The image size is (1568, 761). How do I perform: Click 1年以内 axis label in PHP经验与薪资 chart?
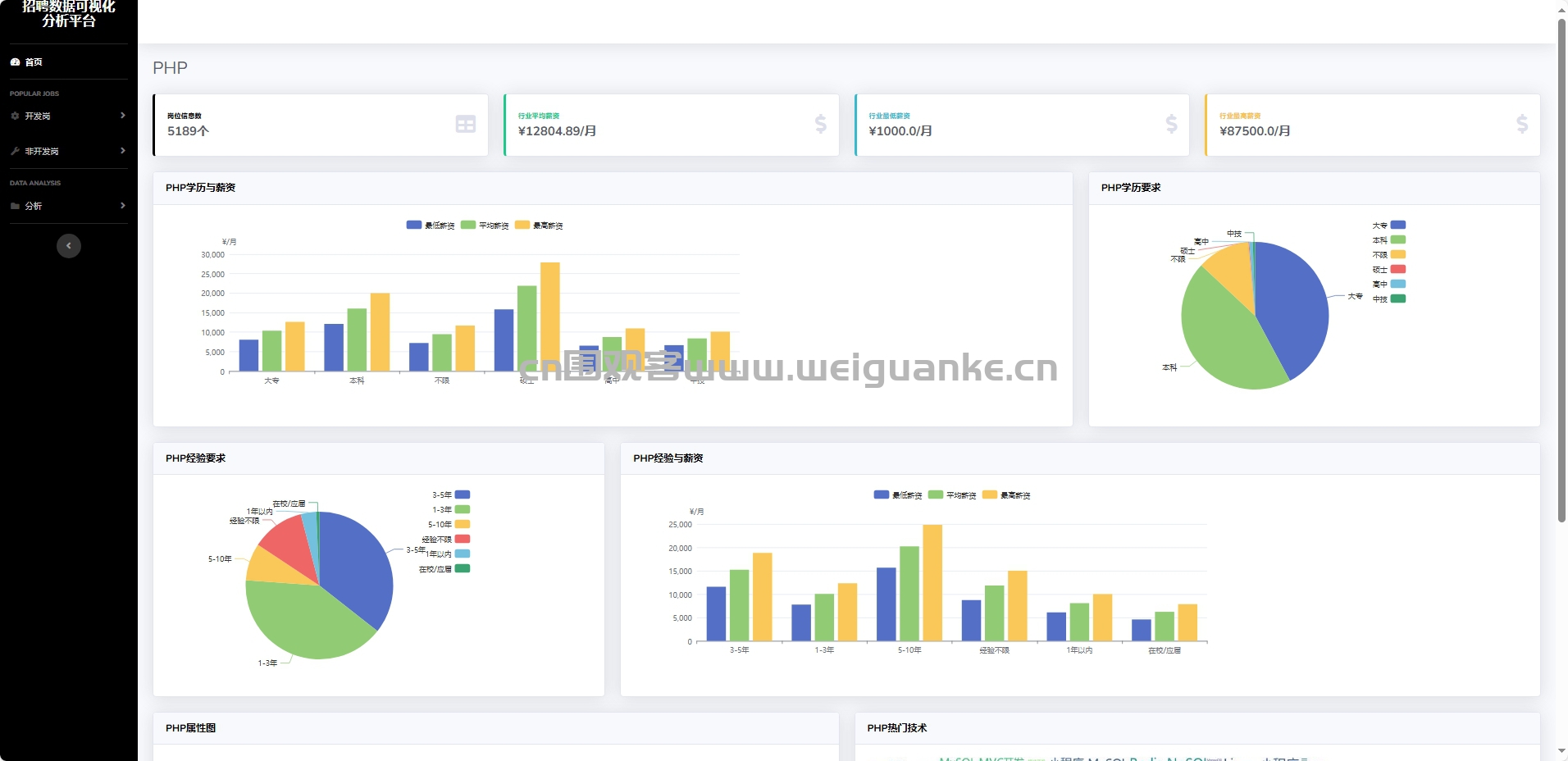[x=1079, y=650]
